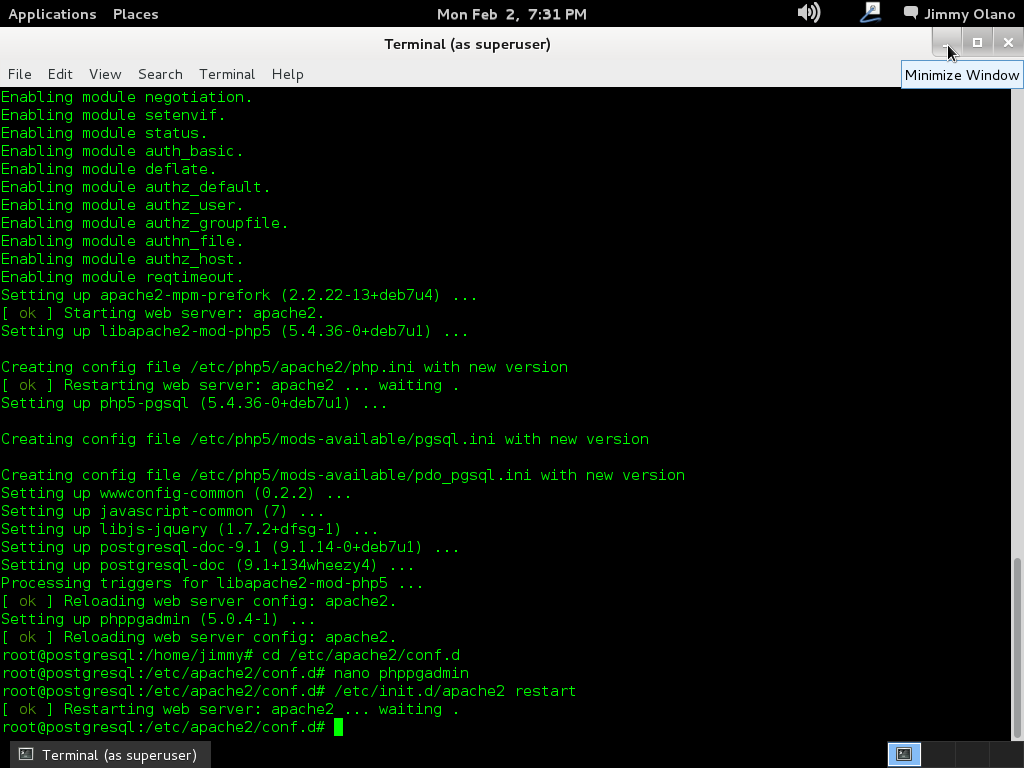Close the Terminal superuser window

(x=1008, y=42)
